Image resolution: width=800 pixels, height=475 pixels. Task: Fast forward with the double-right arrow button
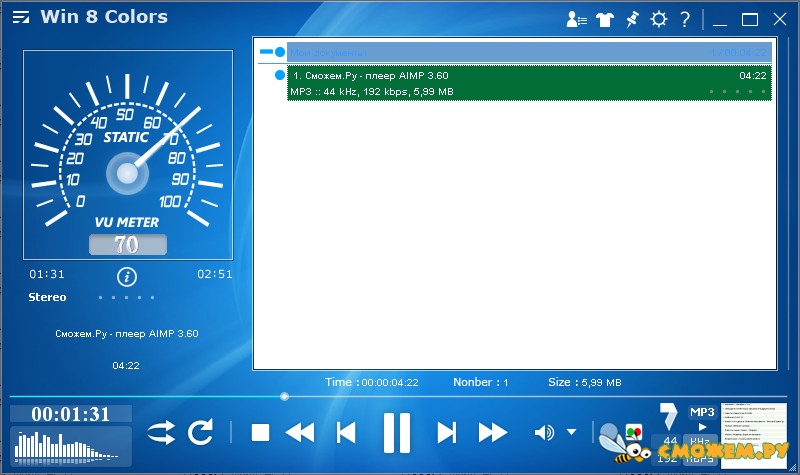point(493,433)
